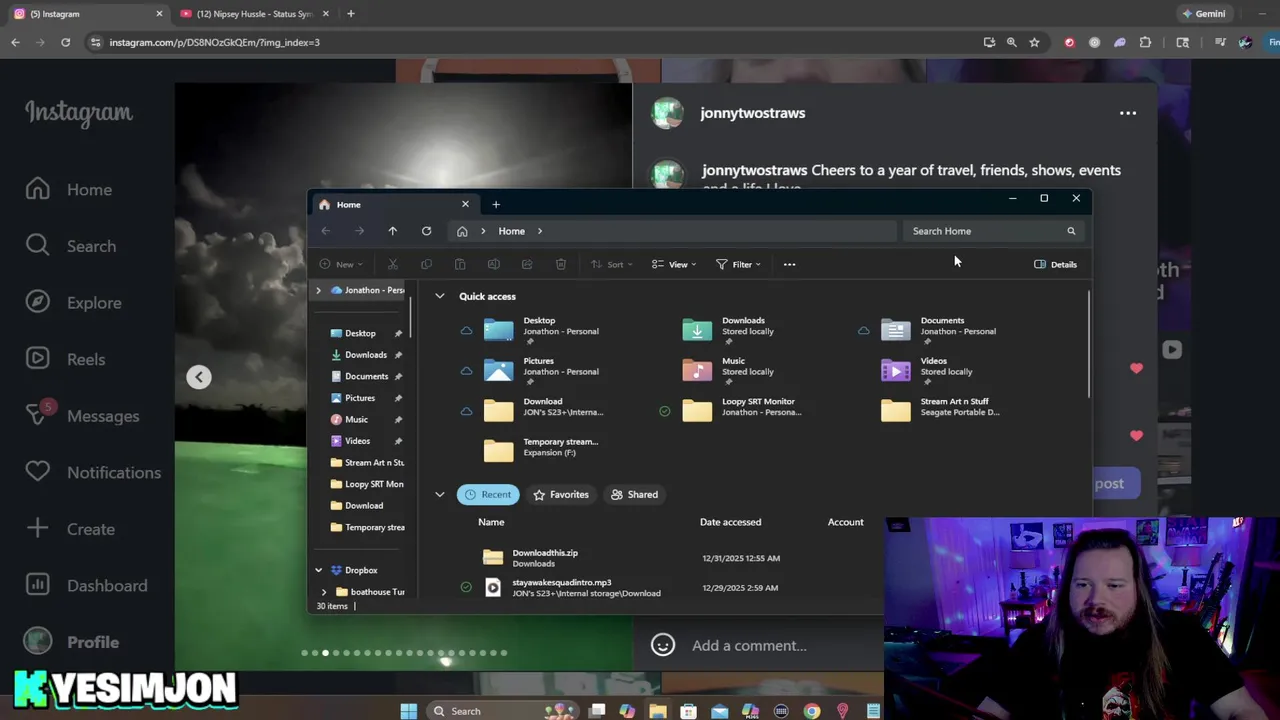Refresh the File Explorer Home view
Viewport: 1280px width, 720px height.
(x=426, y=231)
